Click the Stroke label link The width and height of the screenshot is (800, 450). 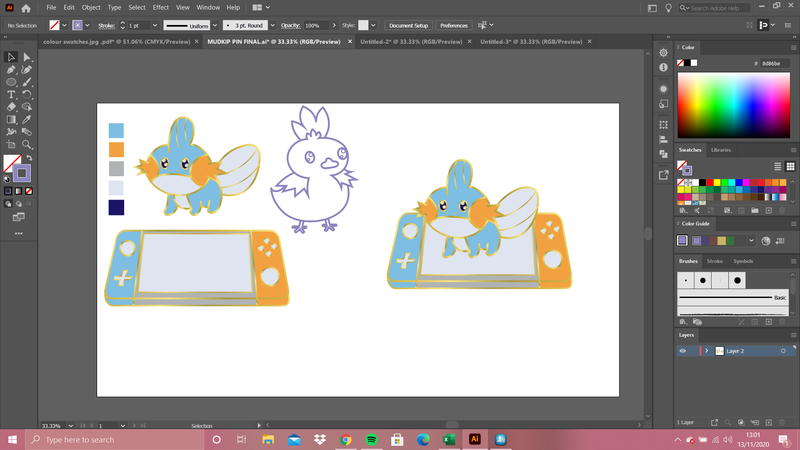[x=106, y=26]
